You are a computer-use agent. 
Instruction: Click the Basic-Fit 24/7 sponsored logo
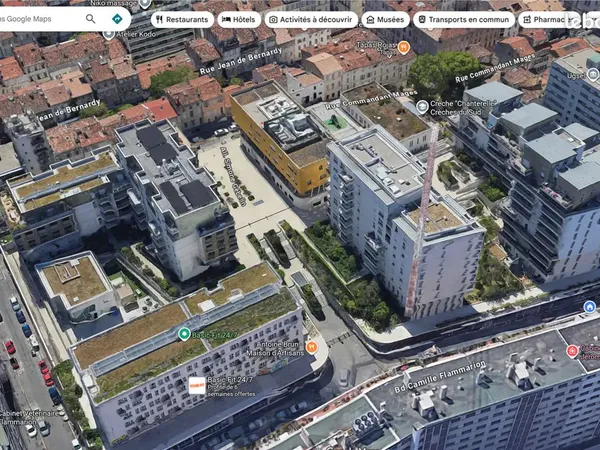pyautogui.click(x=197, y=386)
